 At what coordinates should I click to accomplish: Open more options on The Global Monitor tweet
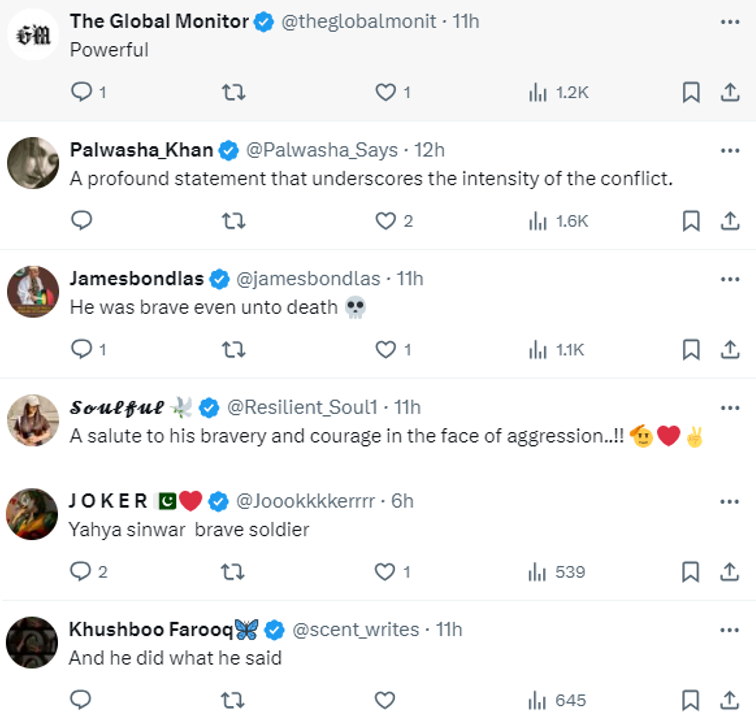730,21
